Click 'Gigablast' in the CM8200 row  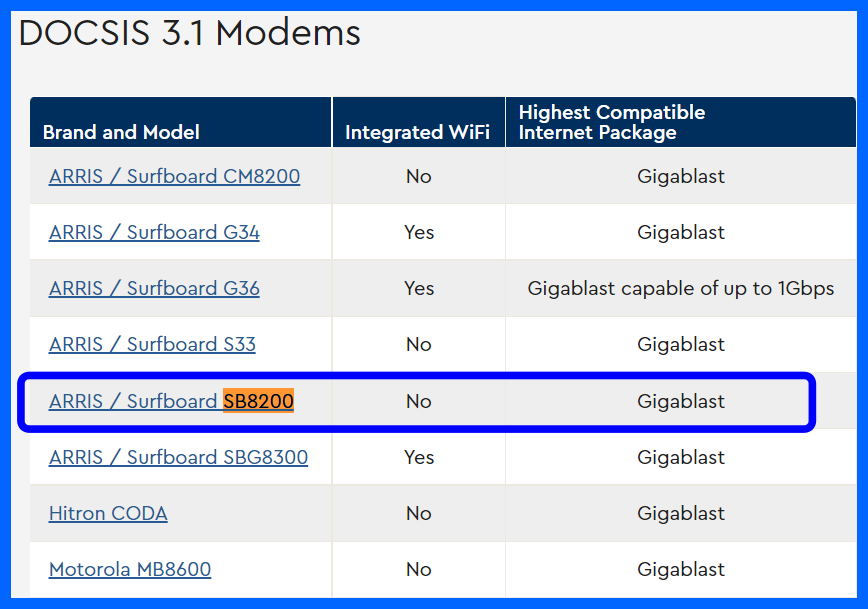[681, 177]
